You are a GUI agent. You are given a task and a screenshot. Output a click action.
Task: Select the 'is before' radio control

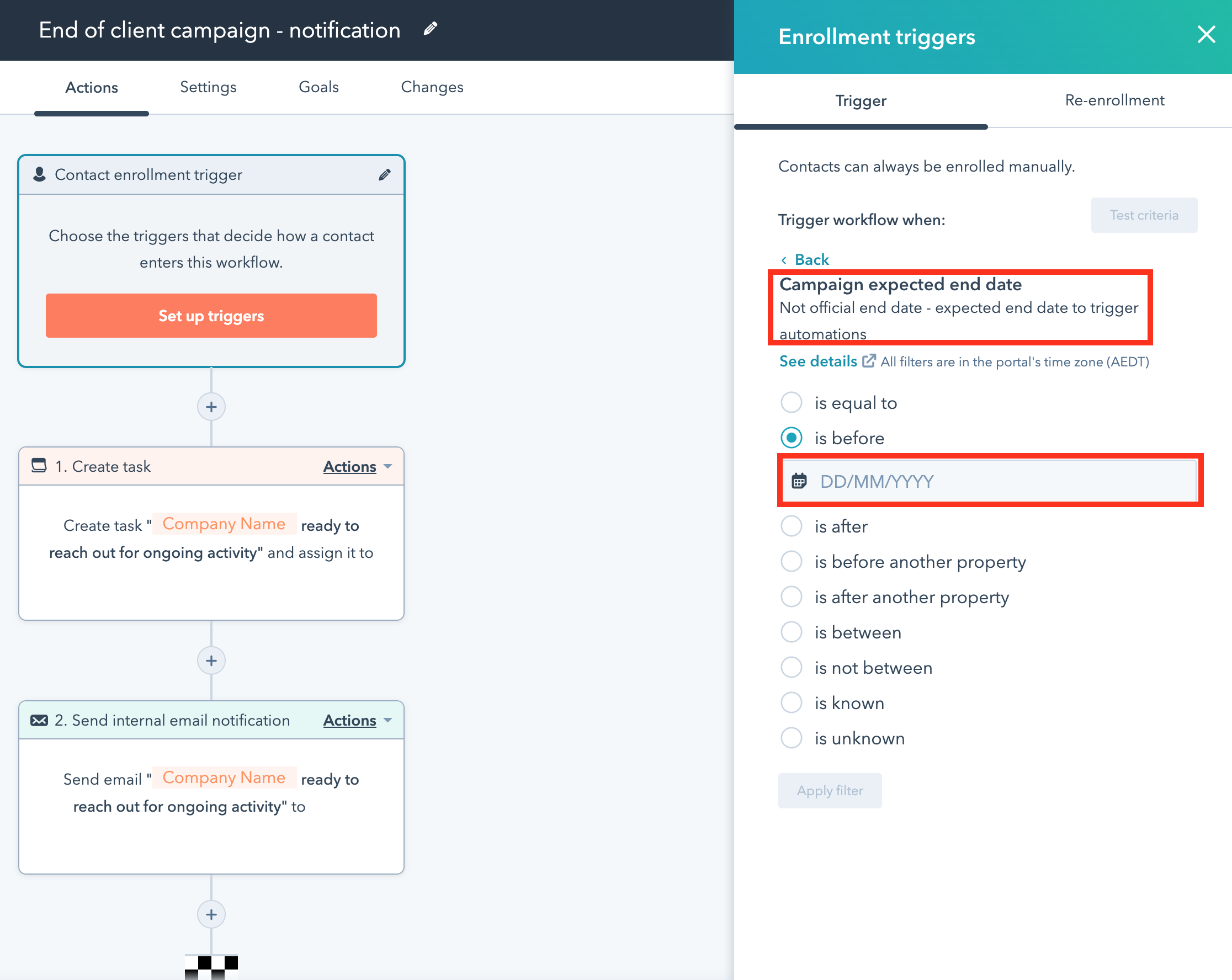click(791, 438)
